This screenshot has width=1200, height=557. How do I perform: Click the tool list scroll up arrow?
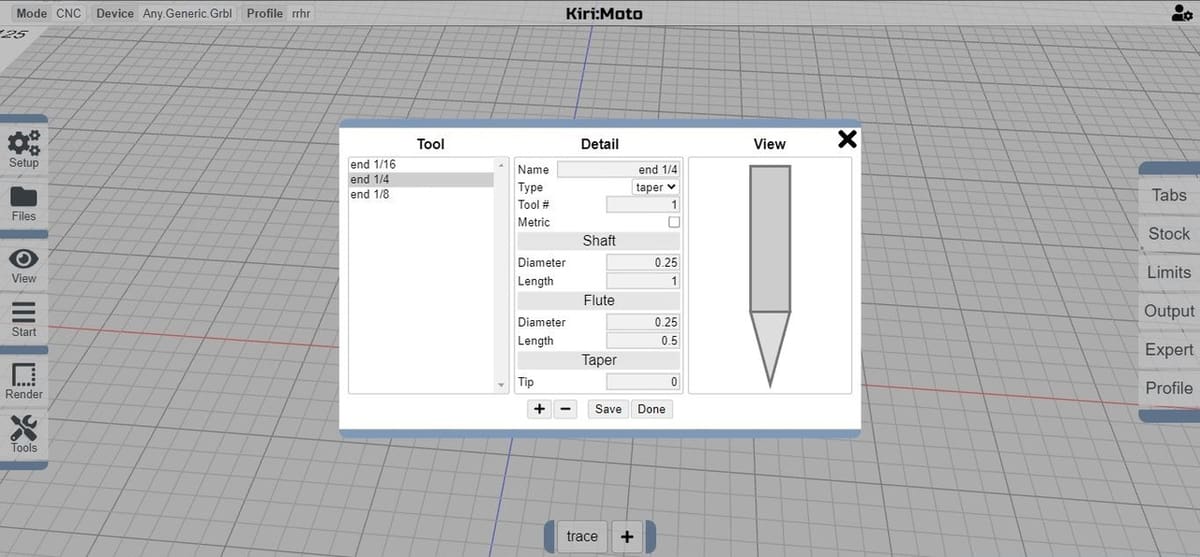tap(501, 164)
